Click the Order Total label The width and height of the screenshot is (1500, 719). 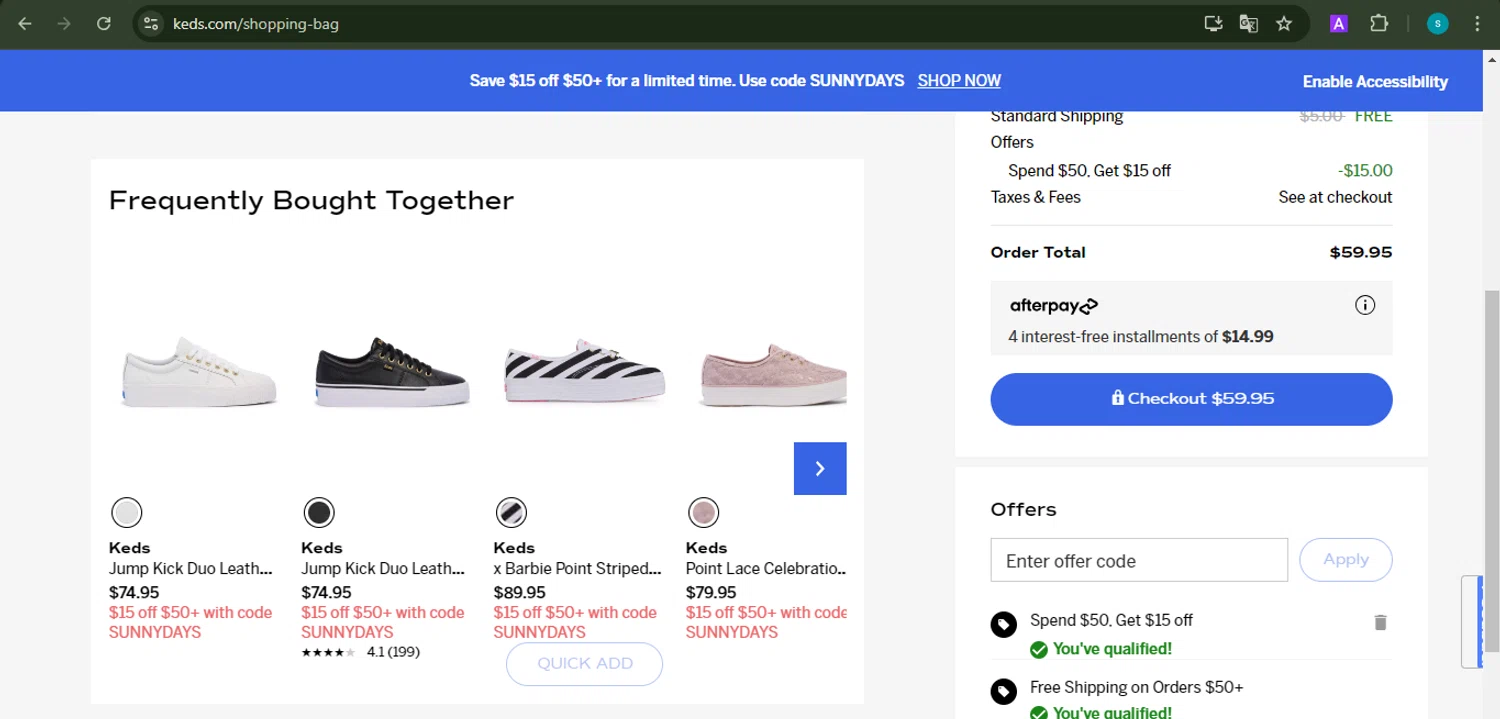point(1037,252)
